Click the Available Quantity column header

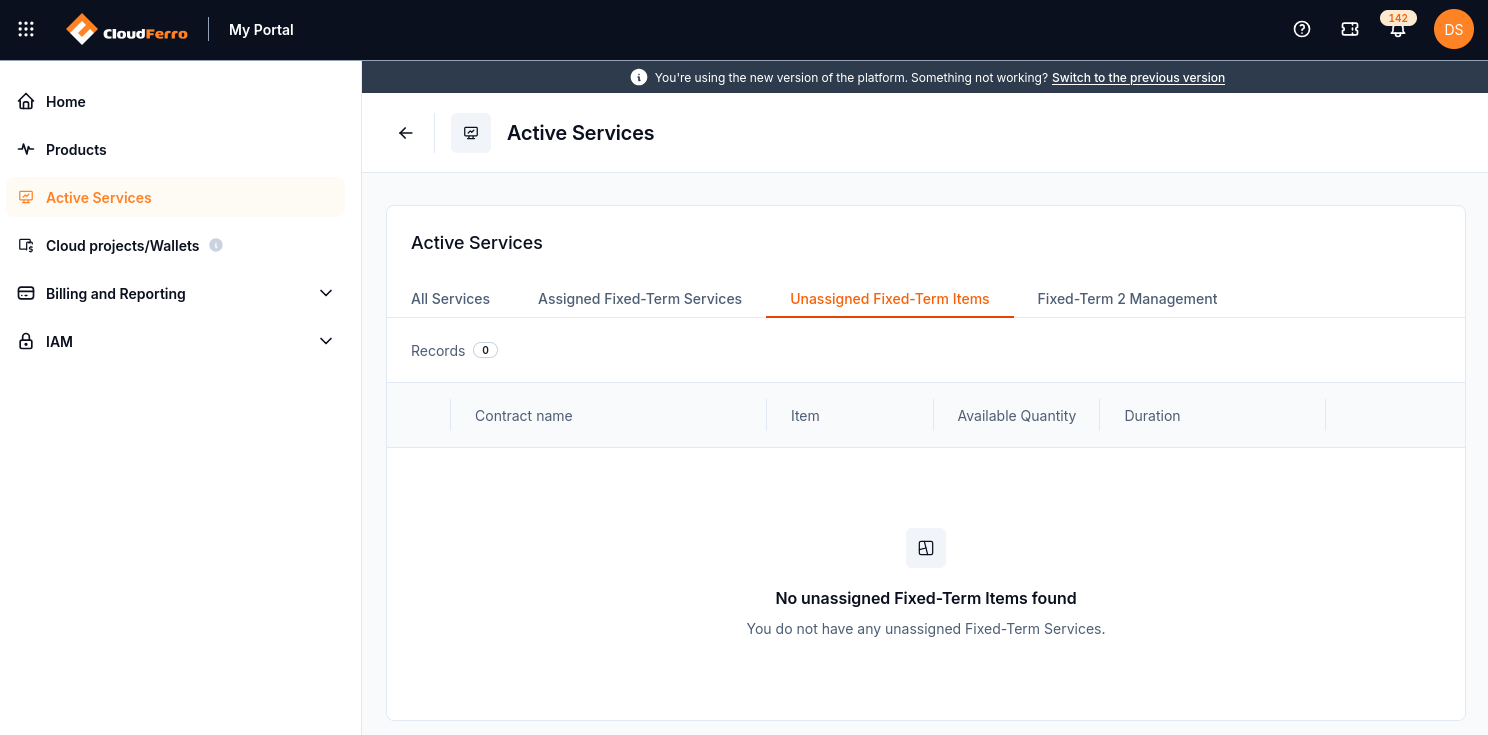[x=1017, y=416]
